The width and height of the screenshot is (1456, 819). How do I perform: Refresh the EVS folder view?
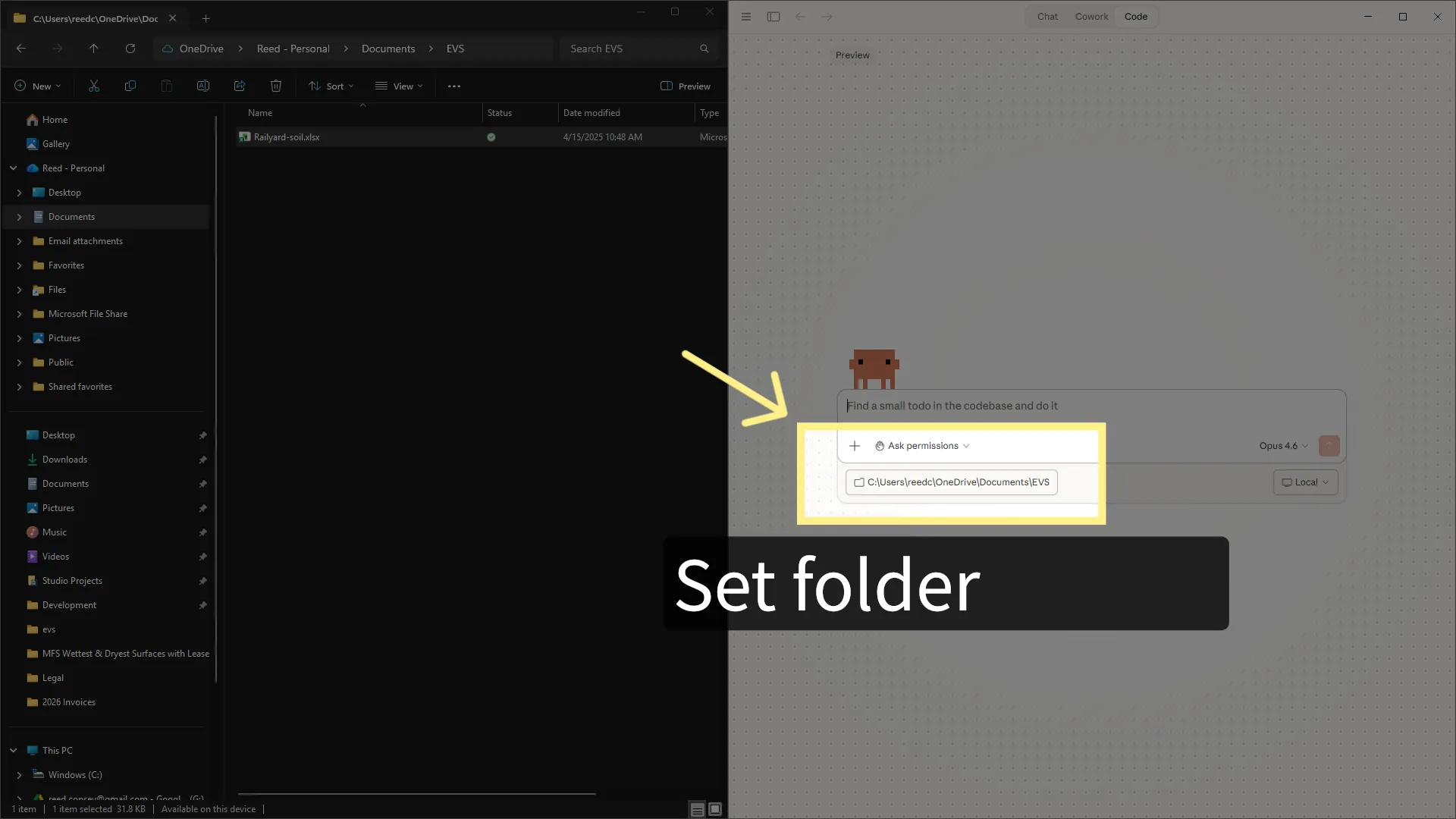[130, 49]
